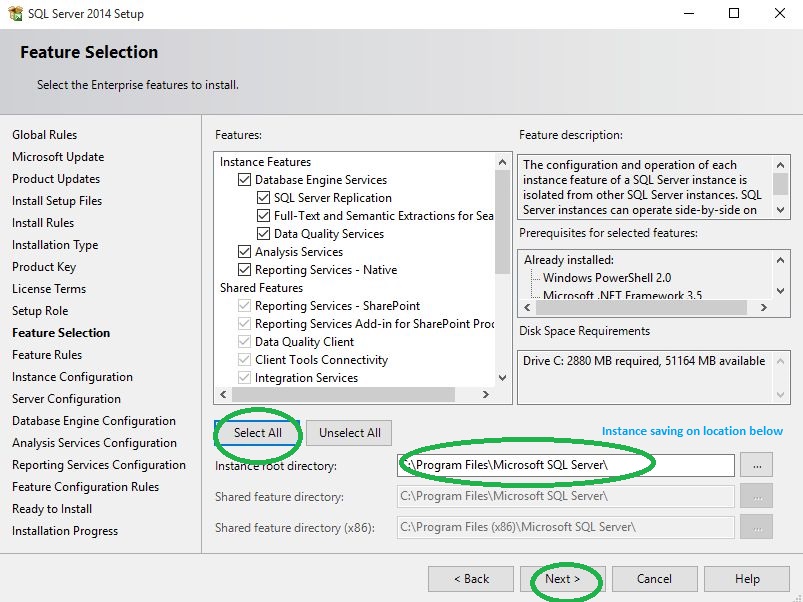The width and height of the screenshot is (803, 602).
Task: Click right arrow of Prerequisites horizontal scrollbar
Action: (764, 307)
